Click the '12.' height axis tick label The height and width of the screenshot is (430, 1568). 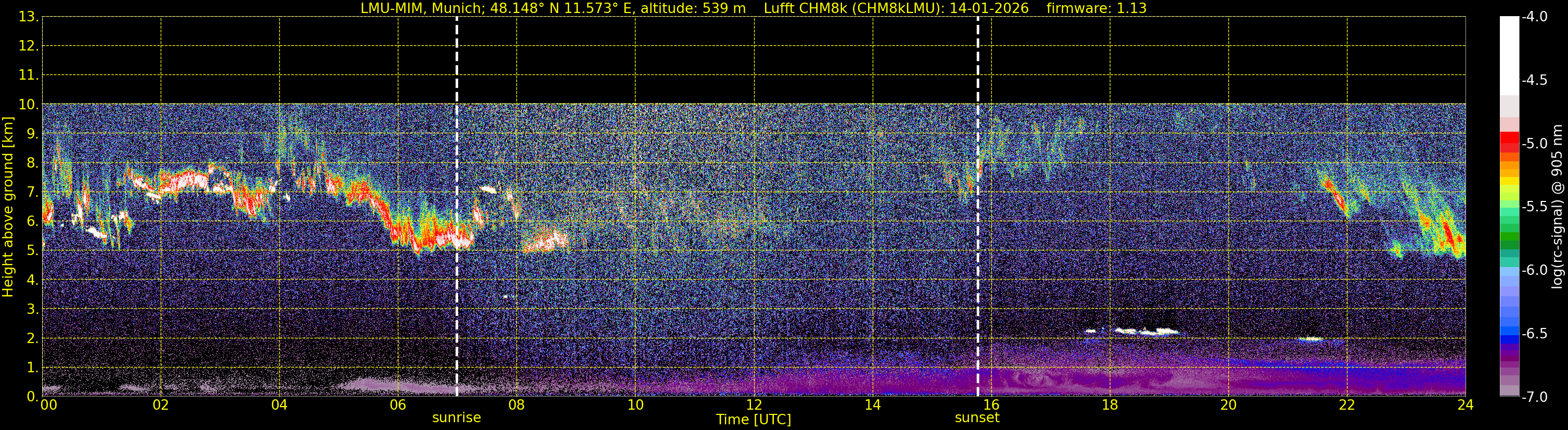pyautogui.click(x=29, y=46)
